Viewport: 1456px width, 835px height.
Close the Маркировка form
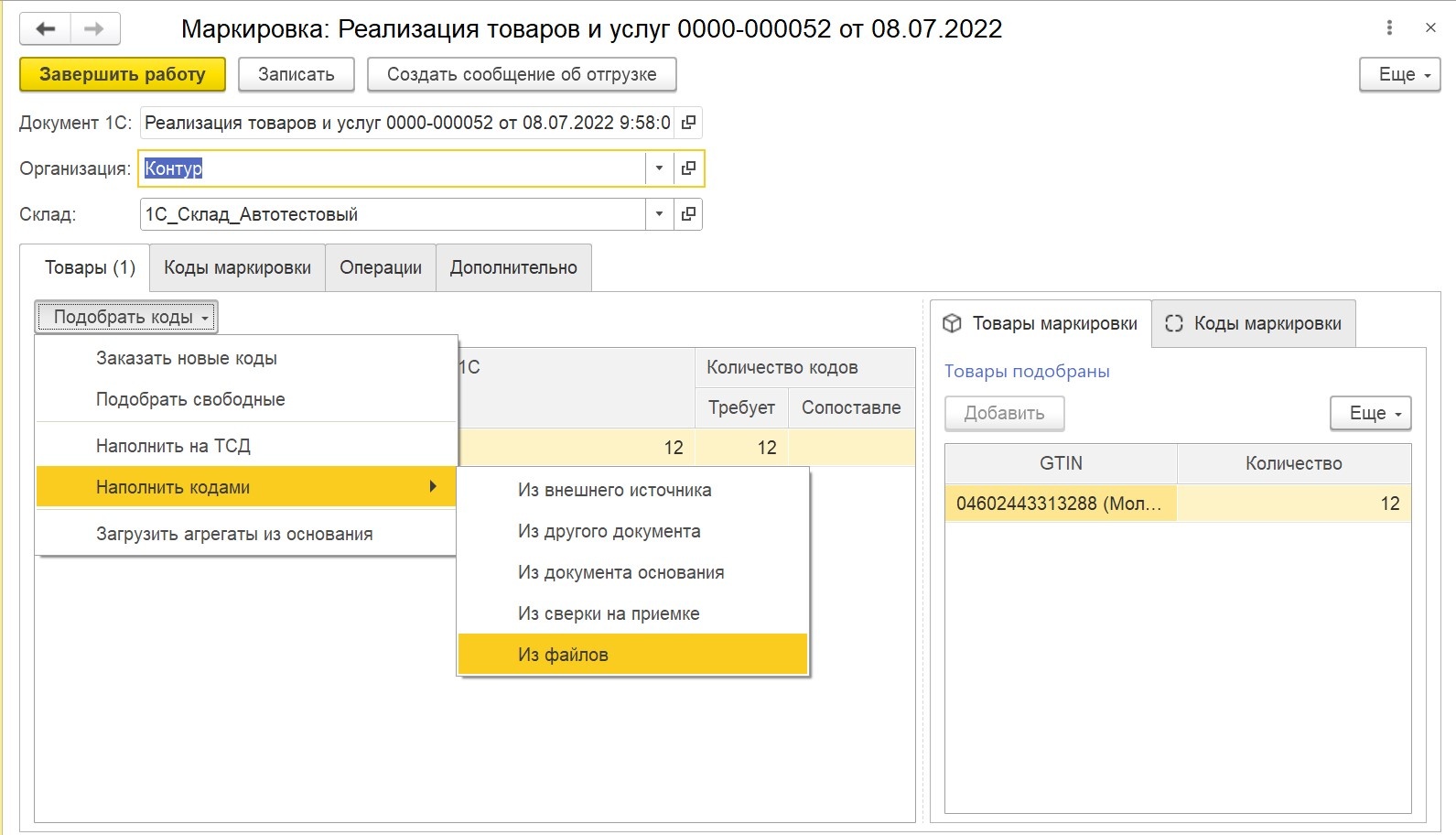click(1430, 27)
